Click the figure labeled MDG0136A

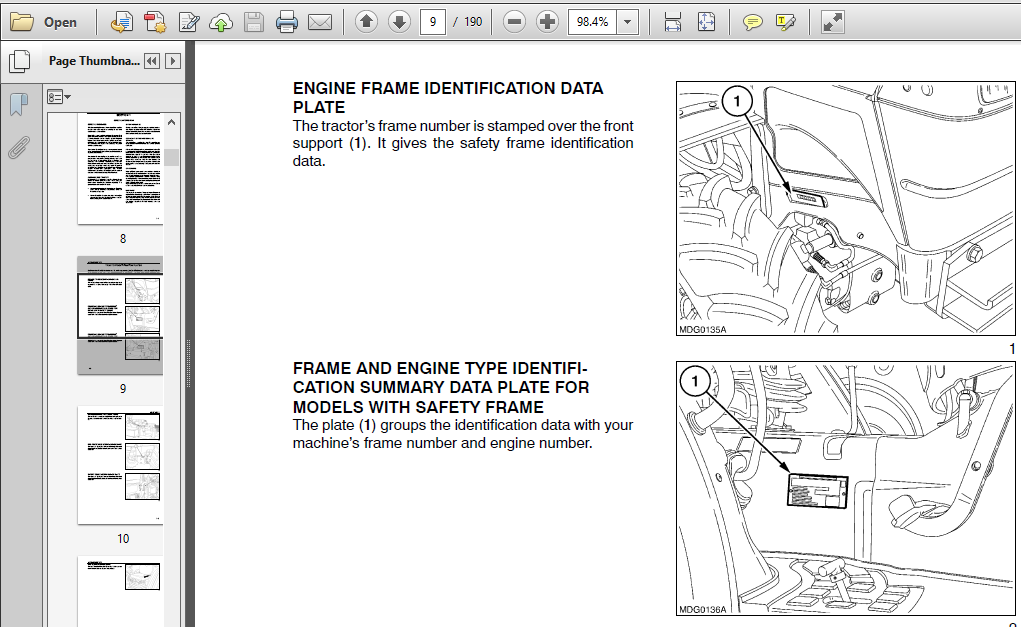846,488
